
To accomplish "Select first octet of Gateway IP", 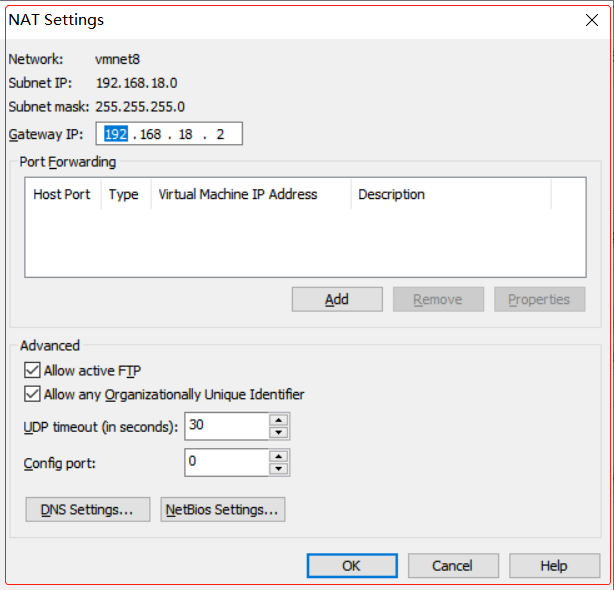I will 115,134.
